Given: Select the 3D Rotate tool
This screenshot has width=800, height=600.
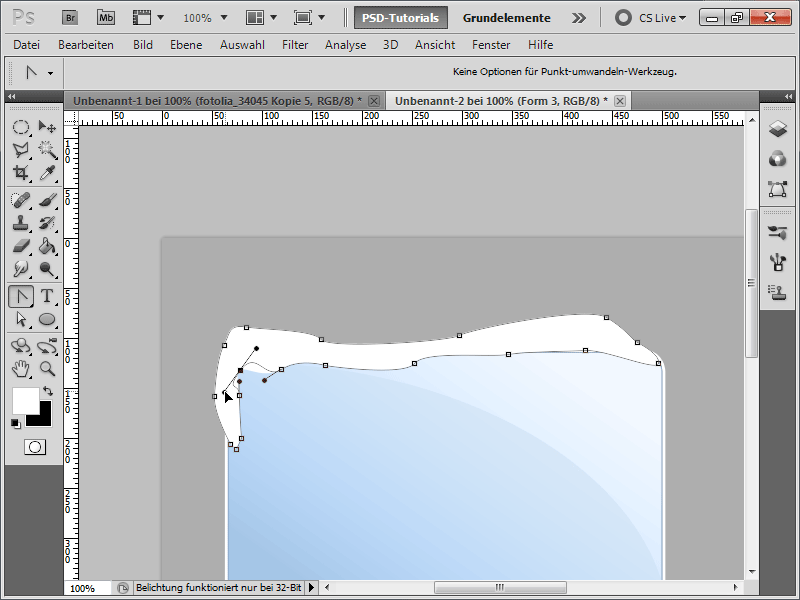Looking at the screenshot, I should pyautogui.click(x=21, y=346).
